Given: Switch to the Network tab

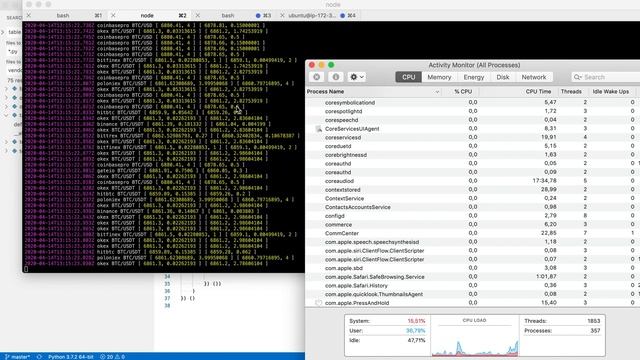Looking at the screenshot, I should tap(533, 77).
